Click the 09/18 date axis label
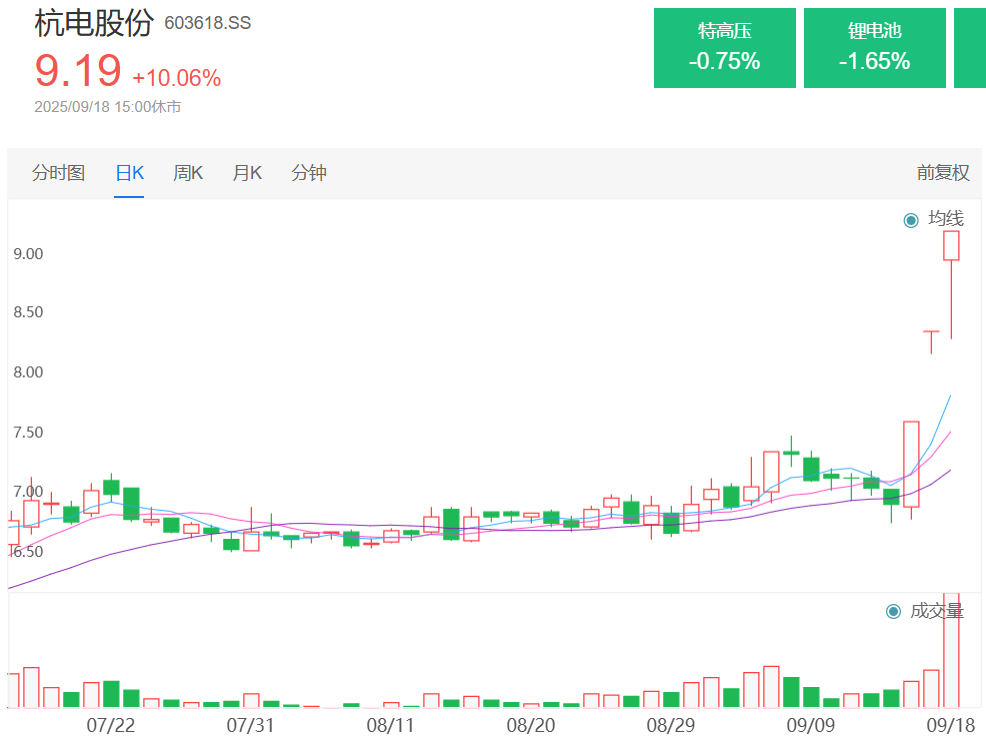Image resolution: width=986 pixels, height=742 pixels. [951, 725]
